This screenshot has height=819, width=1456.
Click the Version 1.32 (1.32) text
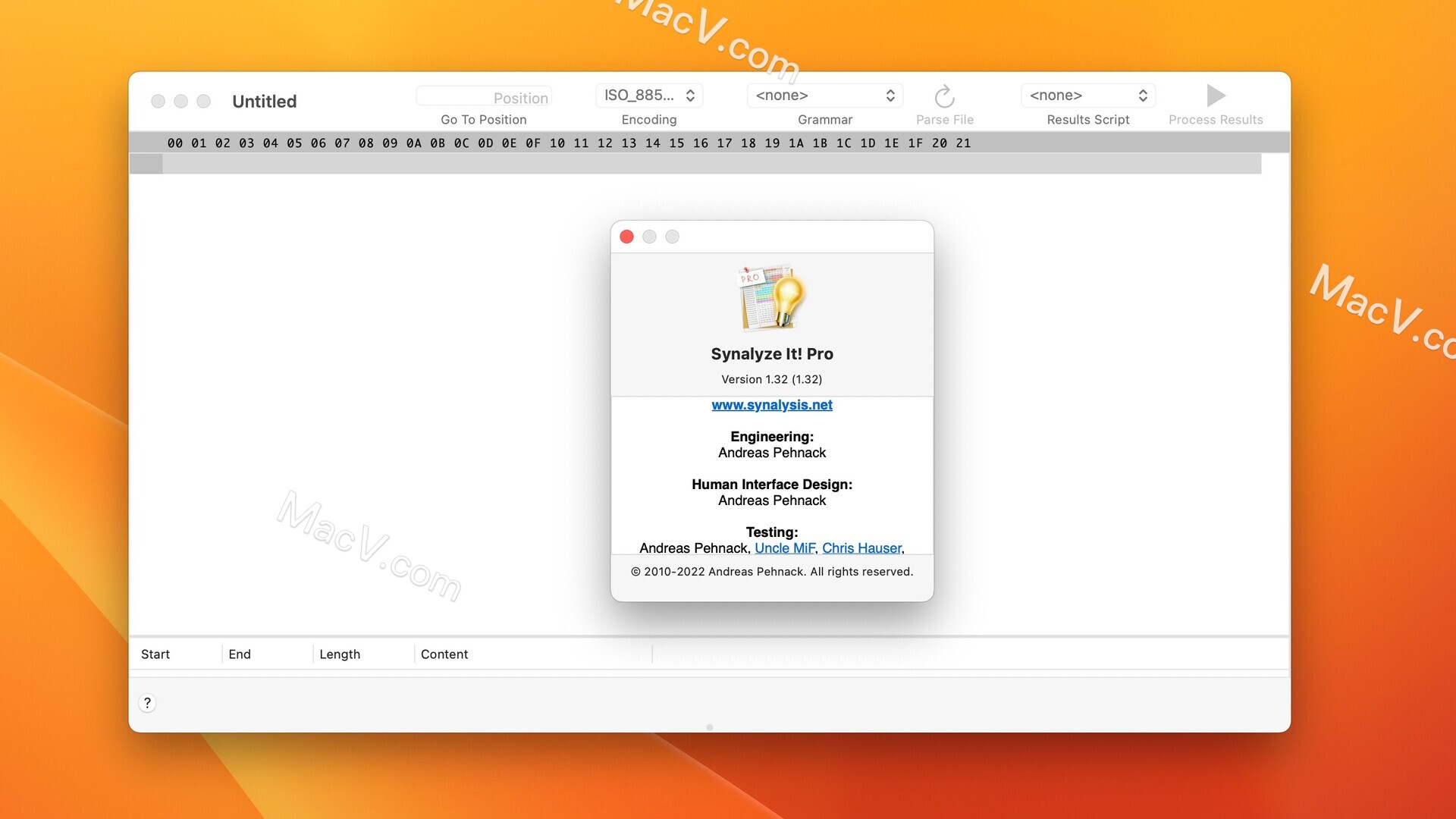(772, 379)
